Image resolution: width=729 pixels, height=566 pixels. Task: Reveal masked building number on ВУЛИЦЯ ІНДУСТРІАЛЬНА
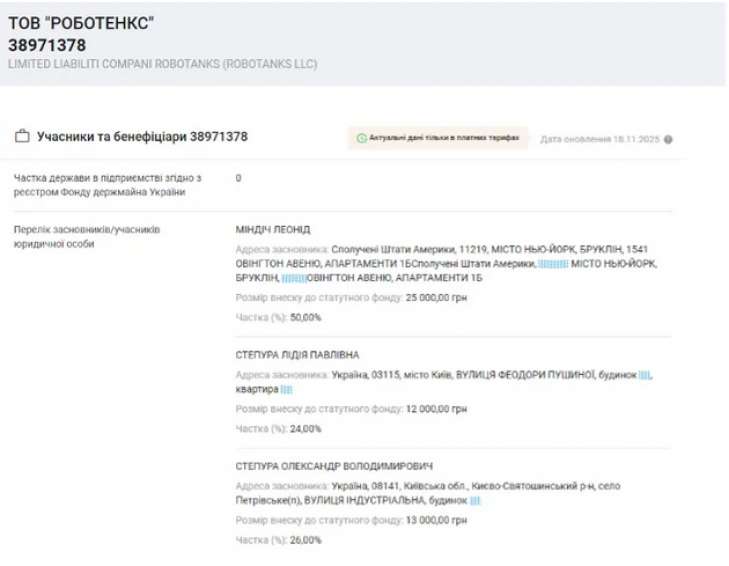point(475,500)
